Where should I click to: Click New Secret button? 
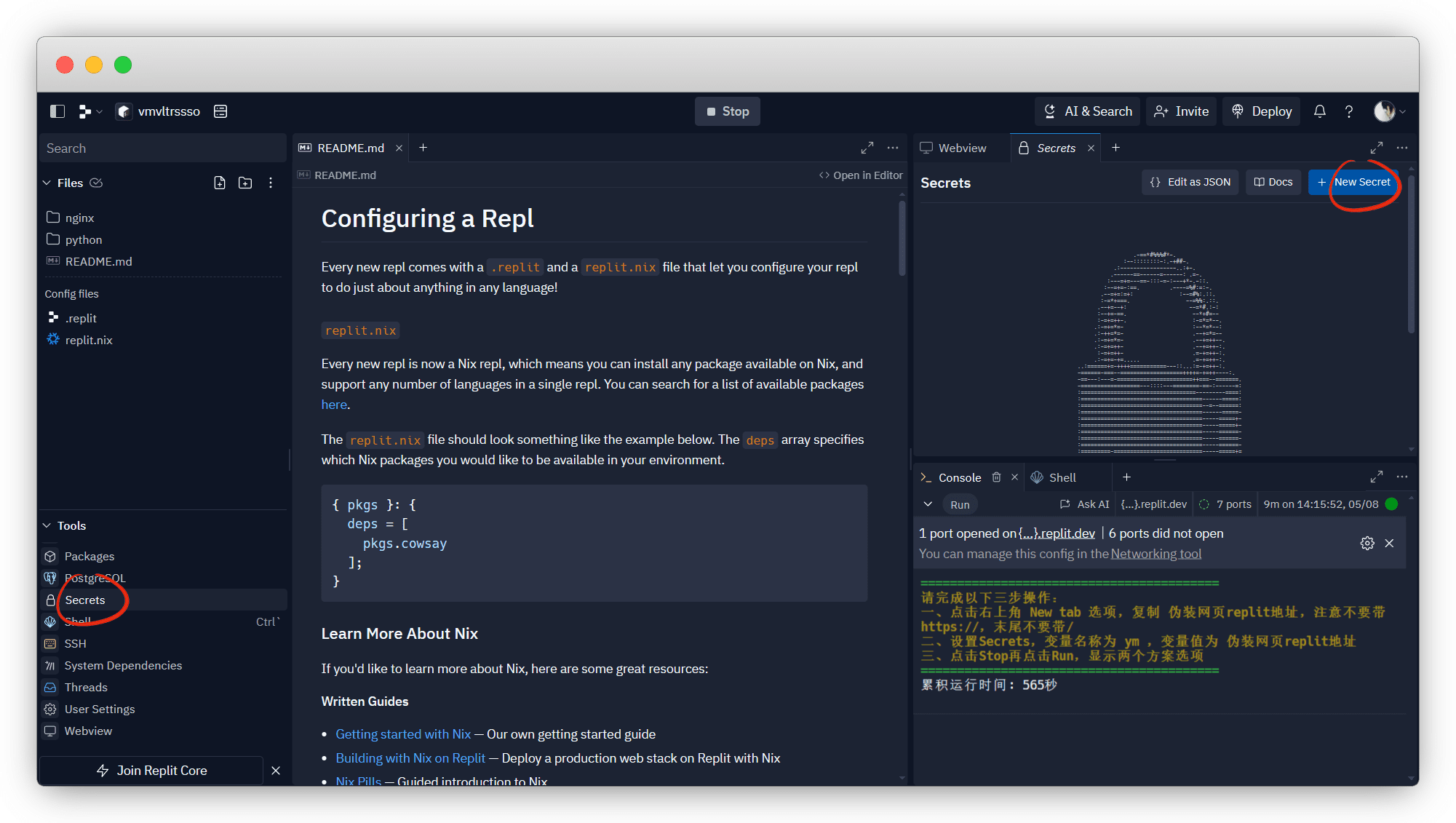[1353, 182]
